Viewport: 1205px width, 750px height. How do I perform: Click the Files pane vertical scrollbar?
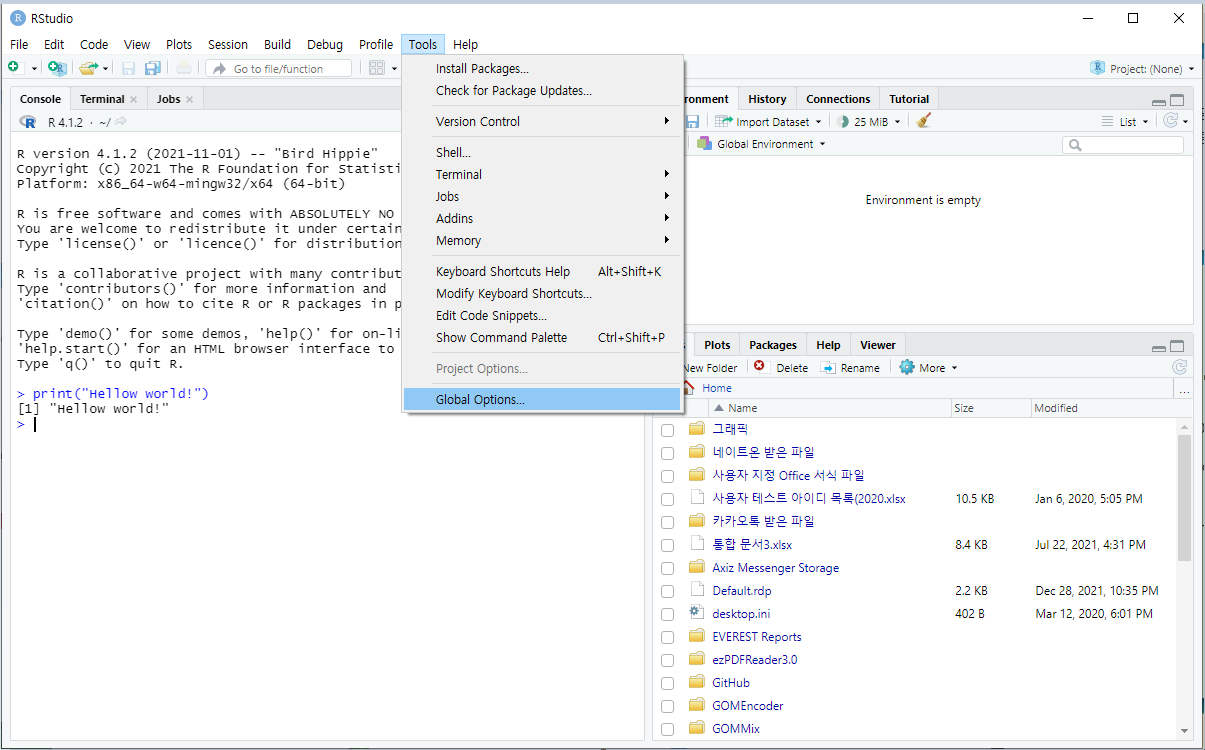pos(1185,498)
